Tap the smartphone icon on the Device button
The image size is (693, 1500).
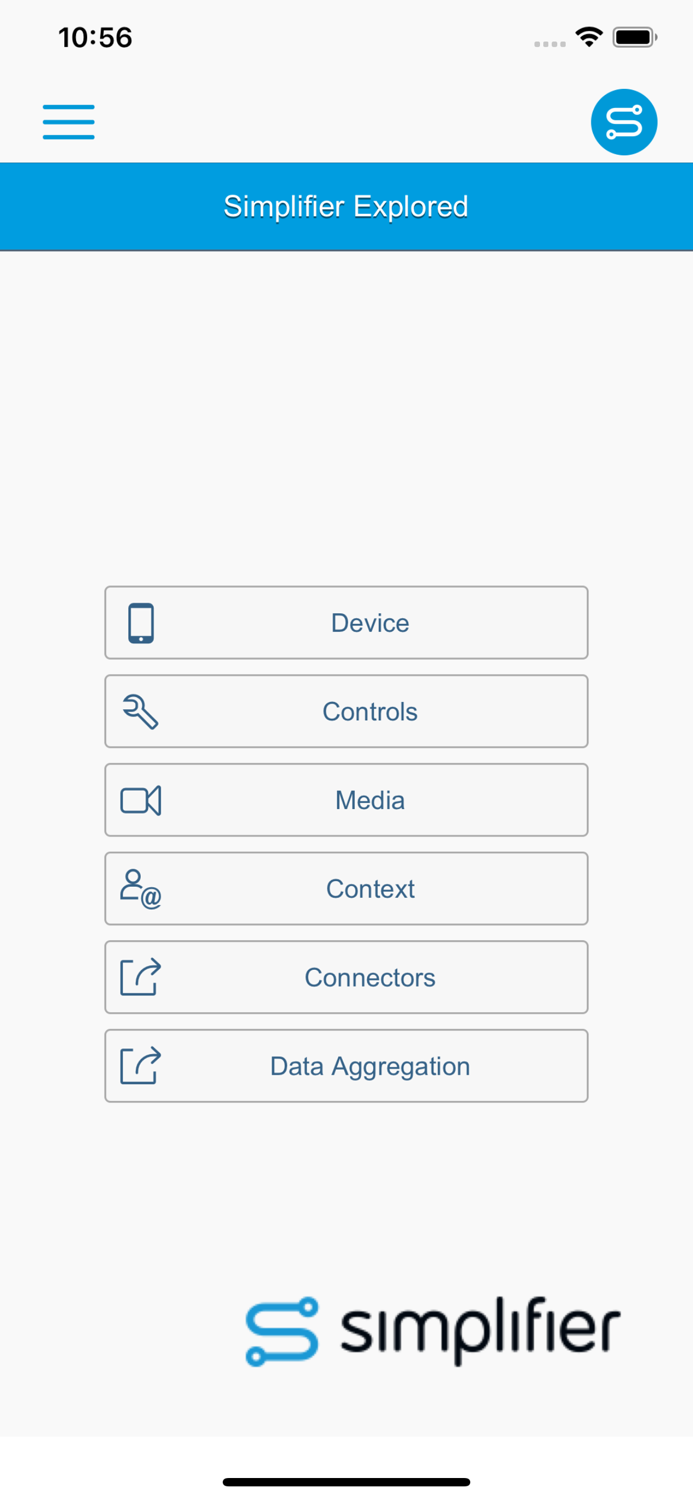click(141, 622)
